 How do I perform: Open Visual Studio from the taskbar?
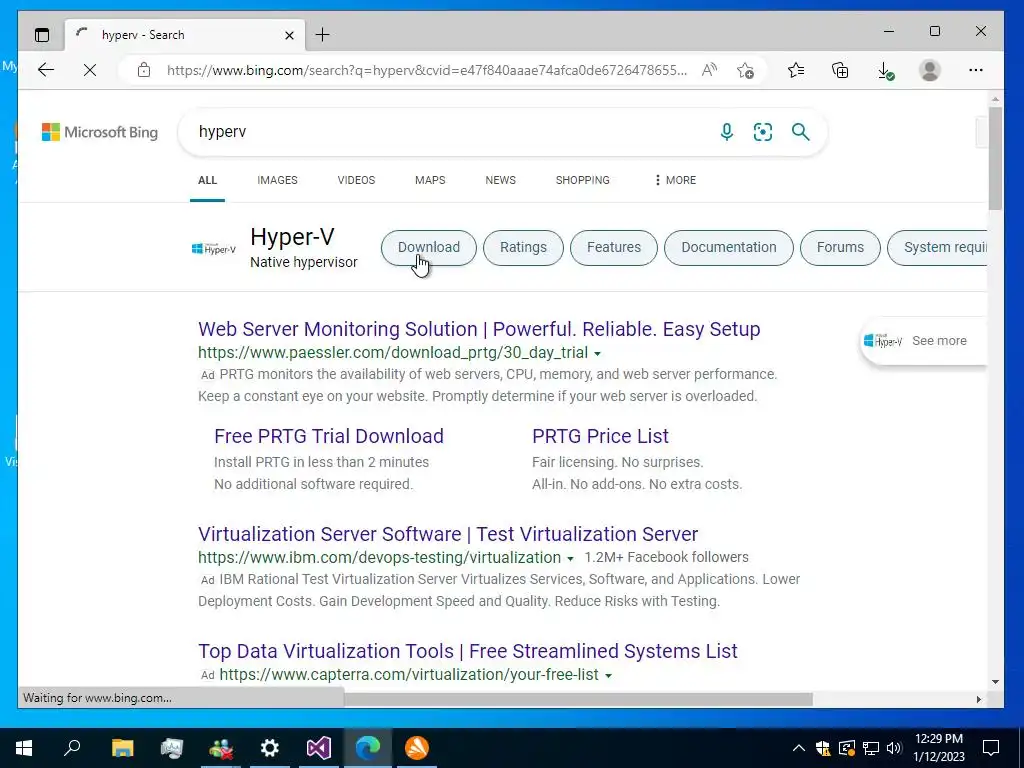[x=319, y=748]
